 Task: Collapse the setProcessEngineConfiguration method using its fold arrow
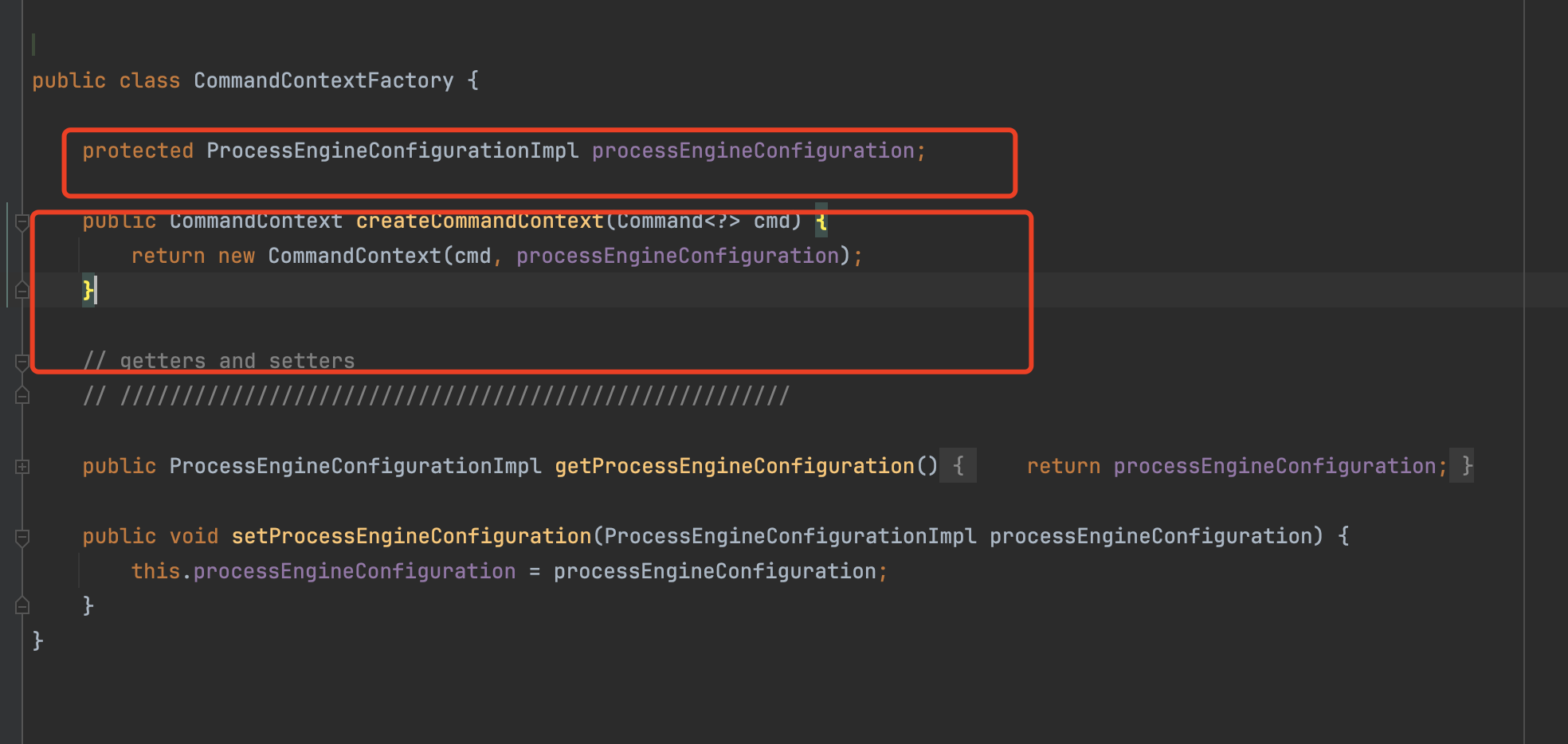point(22,538)
